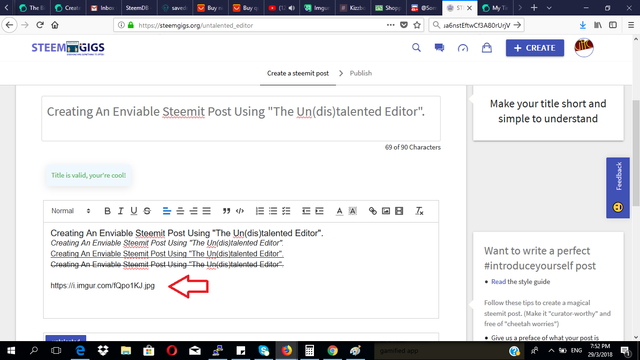This screenshot has height=360, width=640.
Task: Align text left
Action: (x=167, y=211)
